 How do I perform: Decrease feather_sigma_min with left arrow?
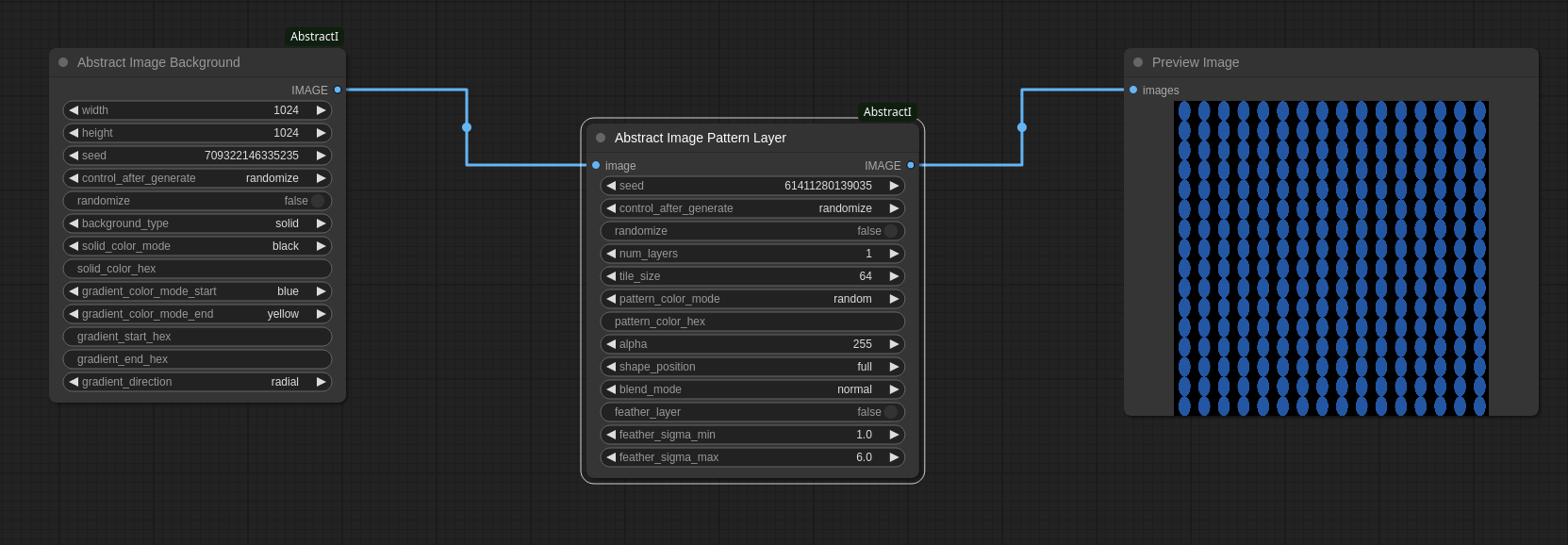point(611,435)
